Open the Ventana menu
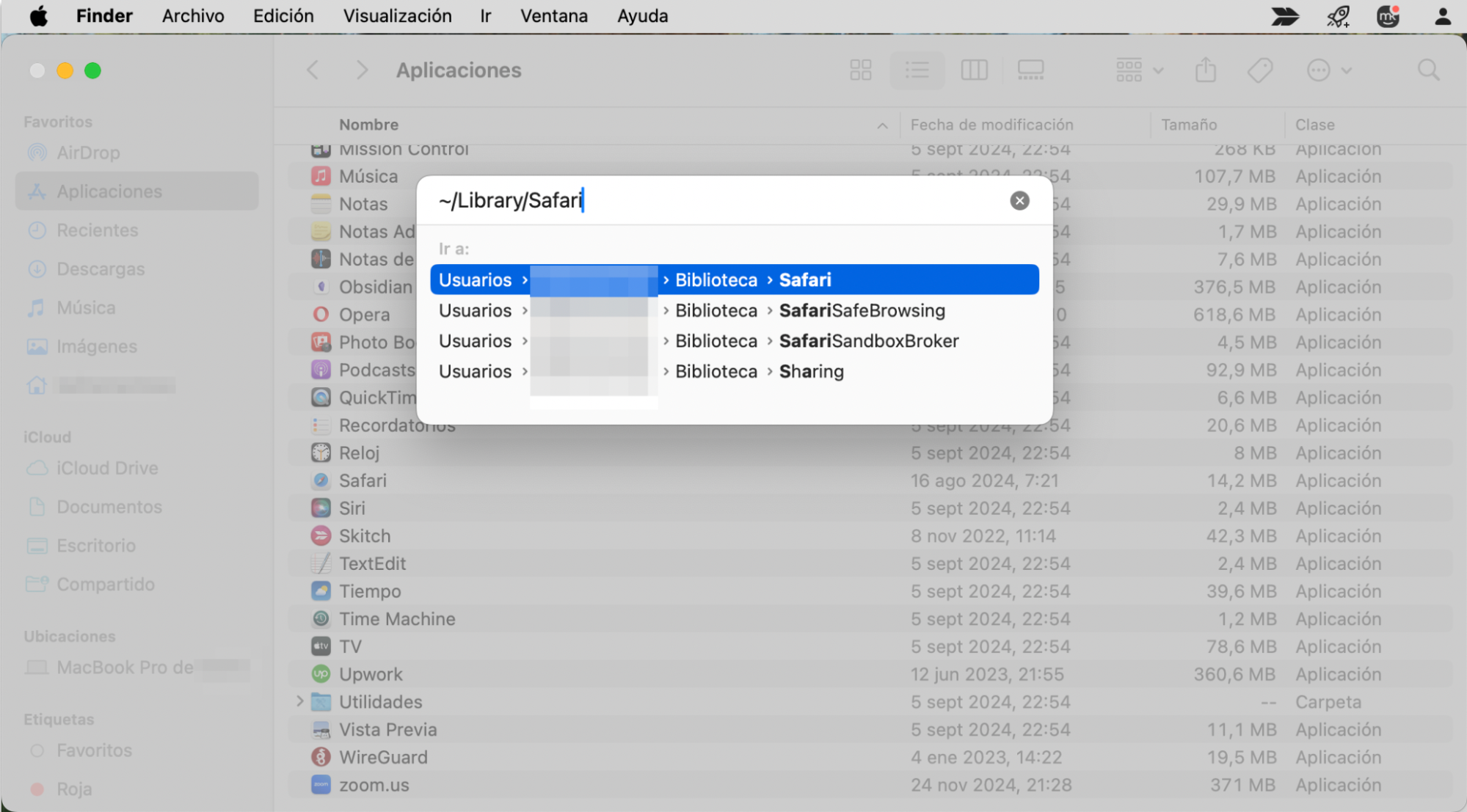 [554, 16]
